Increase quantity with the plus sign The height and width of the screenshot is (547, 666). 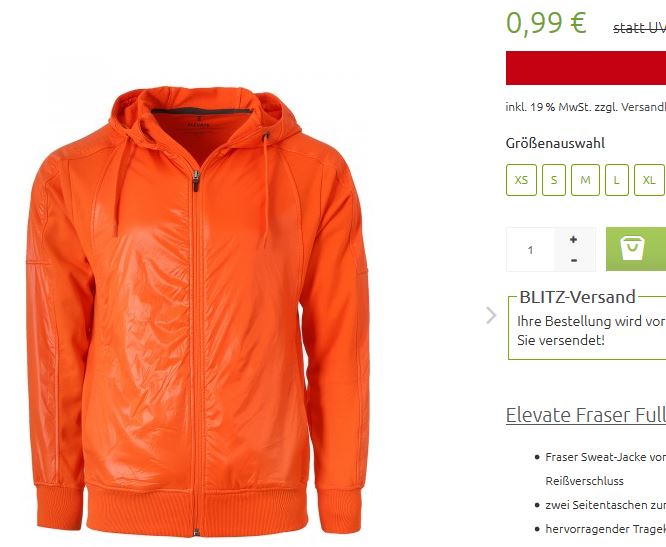tap(574, 240)
